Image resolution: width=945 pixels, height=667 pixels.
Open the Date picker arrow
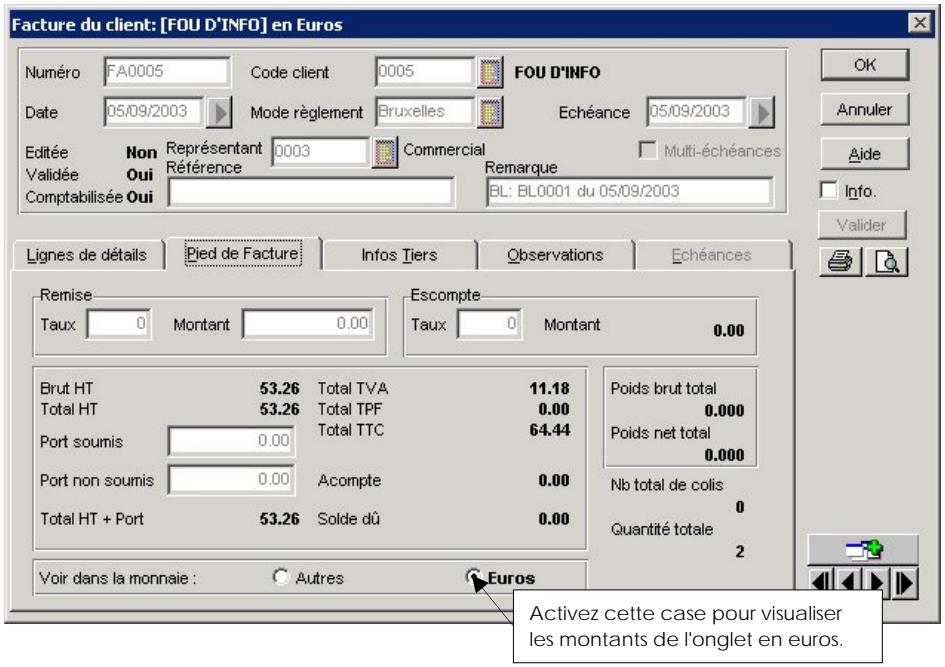click(x=219, y=113)
